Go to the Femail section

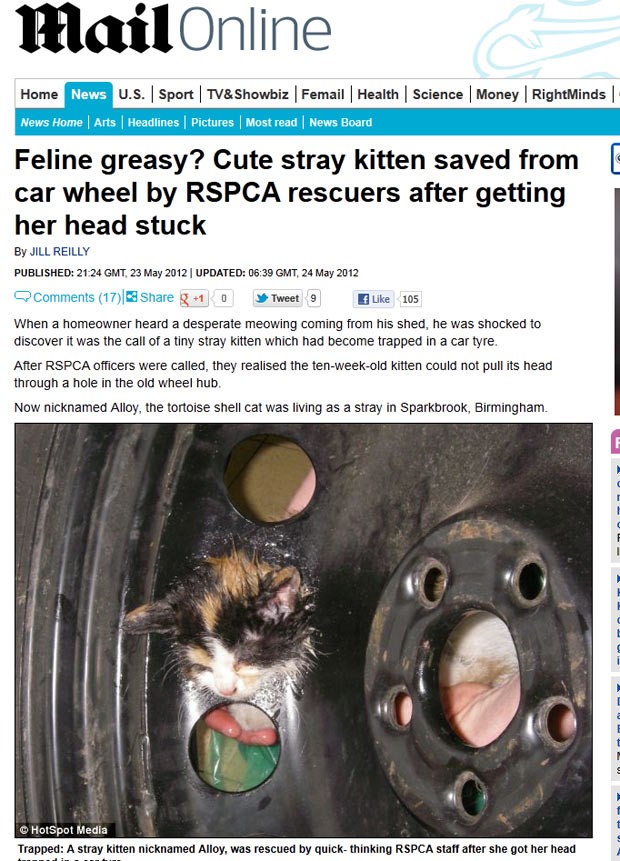tap(322, 94)
